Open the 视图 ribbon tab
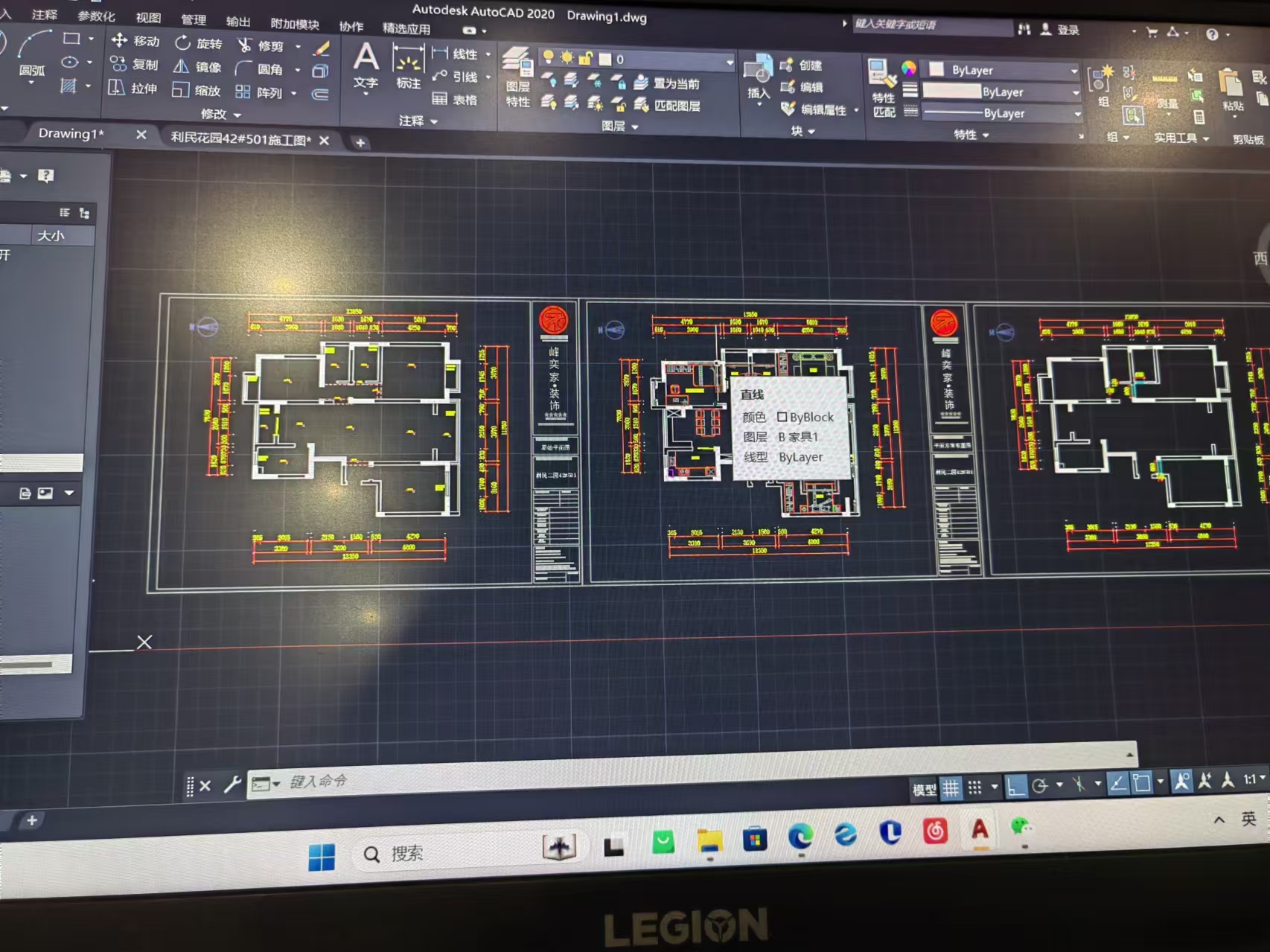Image resolution: width=1270 pixels, height=952 pixels. 148,18
